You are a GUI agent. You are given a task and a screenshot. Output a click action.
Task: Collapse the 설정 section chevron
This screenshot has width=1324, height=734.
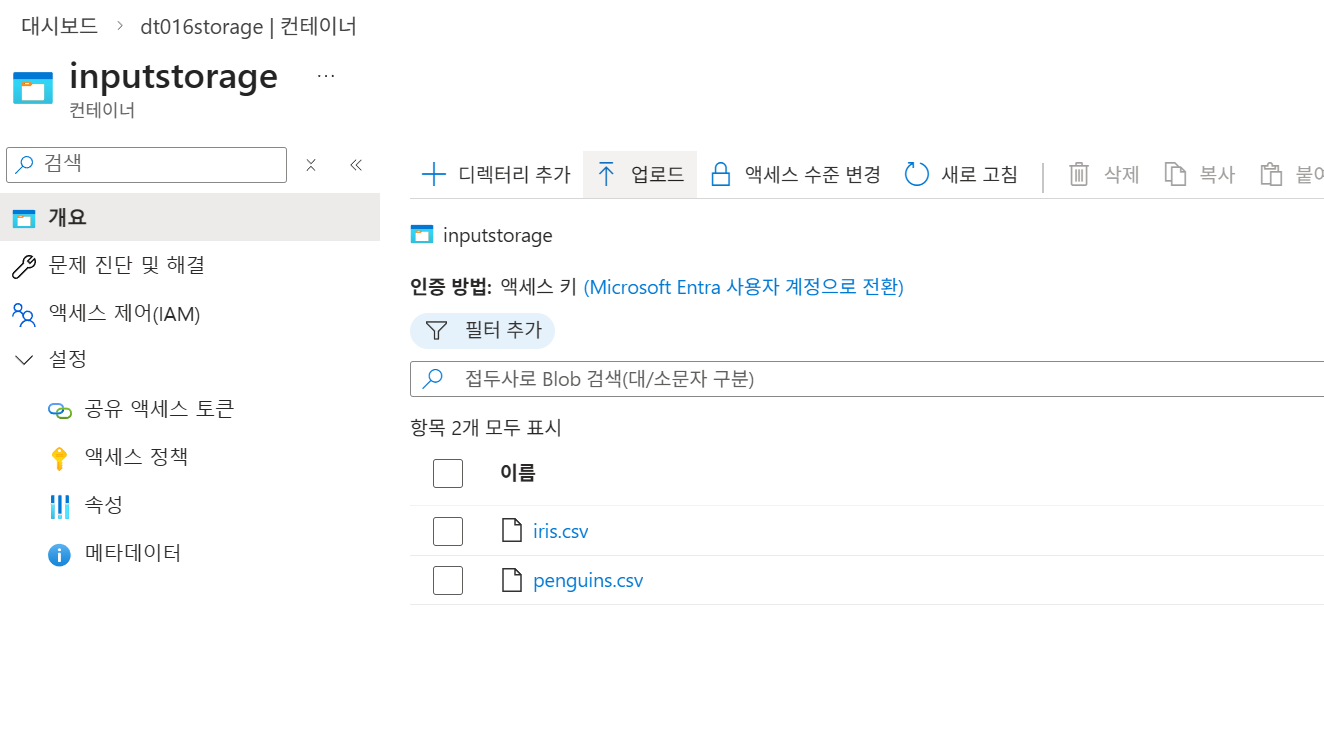[25, 360]
